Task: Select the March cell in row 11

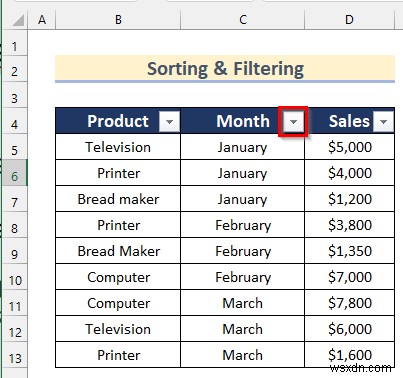Action: pyautogui.click(x=243, y=303)
